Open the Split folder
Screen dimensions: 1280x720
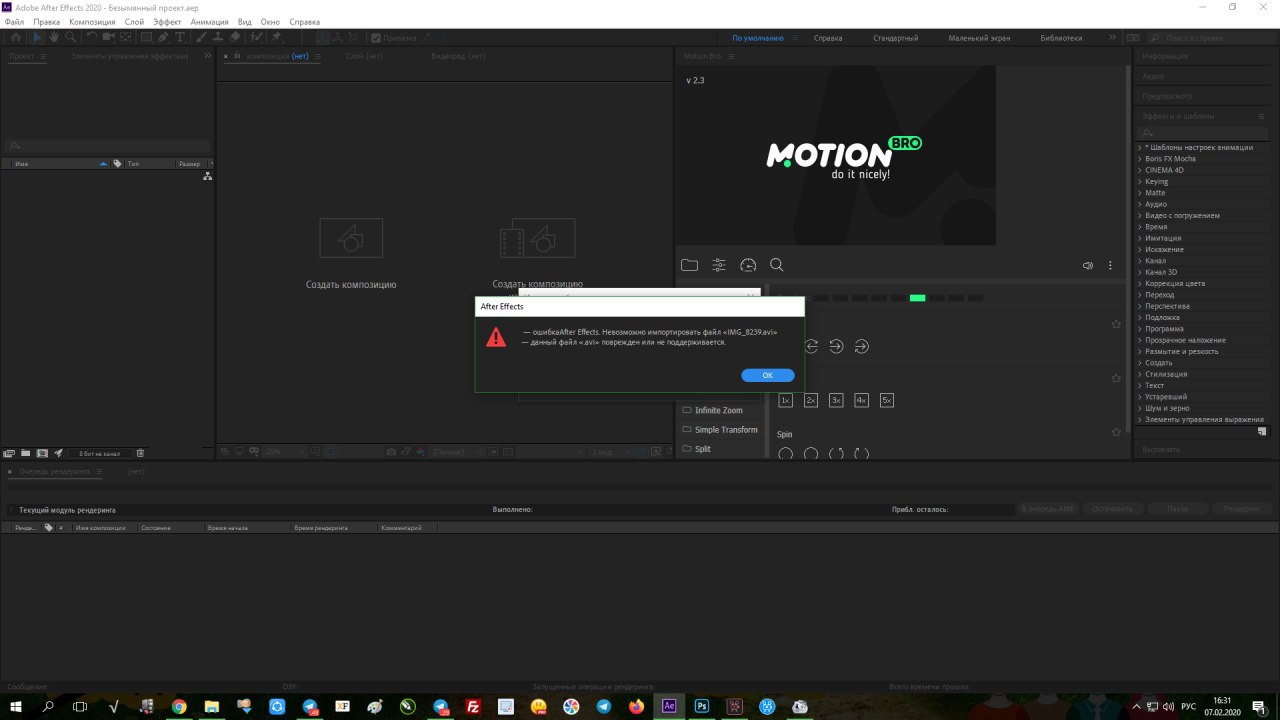[696, 449]
